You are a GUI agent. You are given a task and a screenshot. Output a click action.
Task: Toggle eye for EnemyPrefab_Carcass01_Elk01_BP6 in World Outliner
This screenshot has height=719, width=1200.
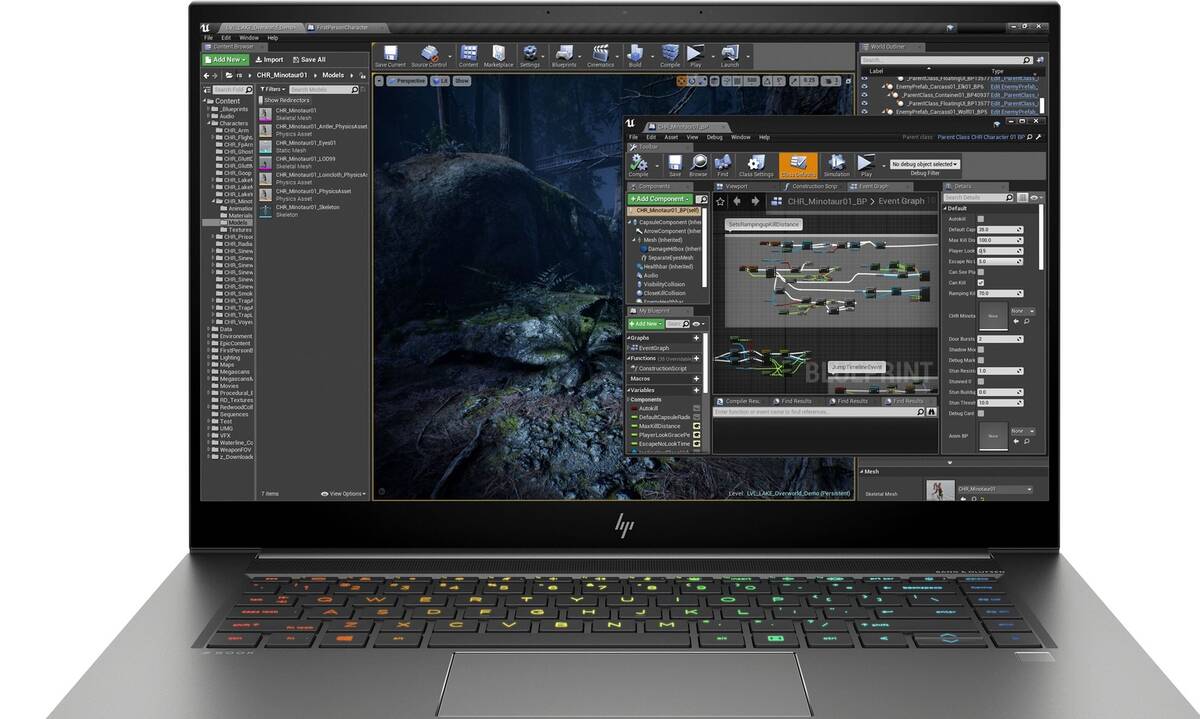point(865,86)
